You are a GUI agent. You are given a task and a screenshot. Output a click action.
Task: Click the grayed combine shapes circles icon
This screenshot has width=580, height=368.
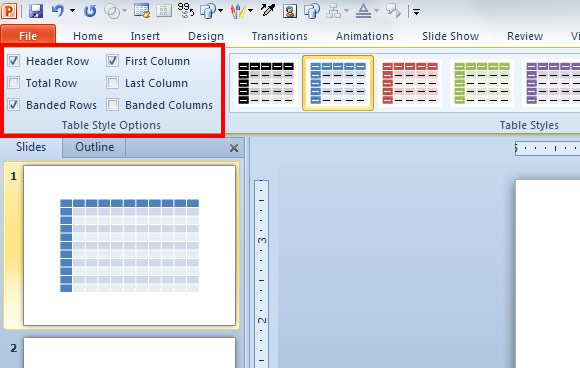(112, 11)
